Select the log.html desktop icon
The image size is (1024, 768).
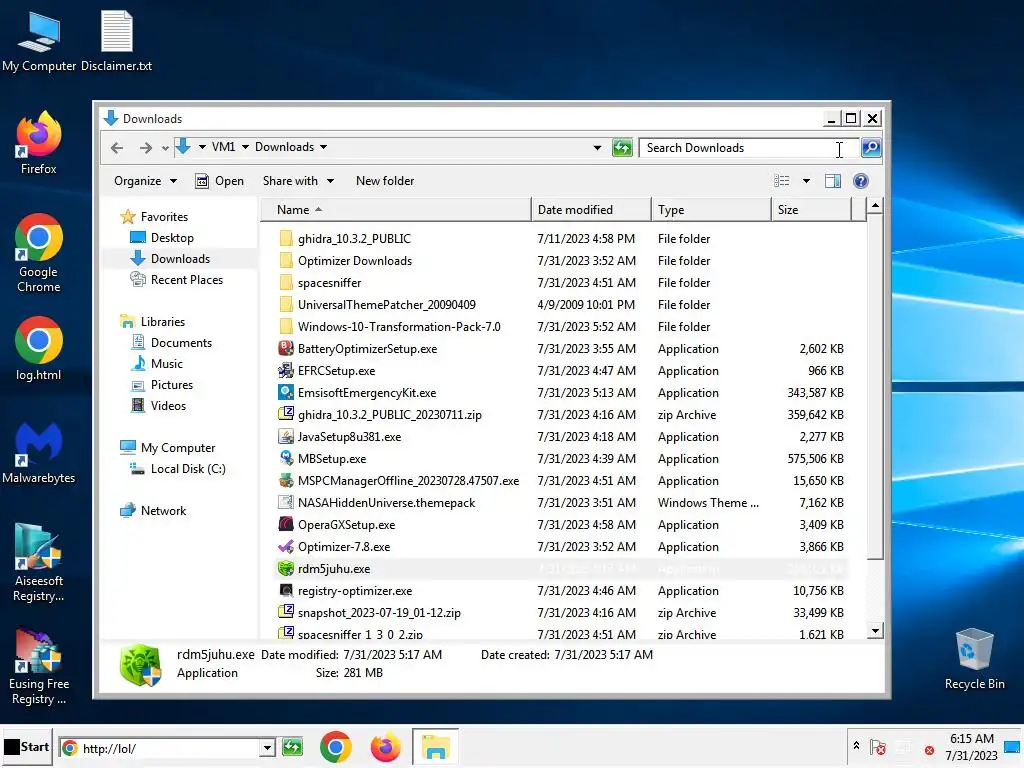click(39, 349)
